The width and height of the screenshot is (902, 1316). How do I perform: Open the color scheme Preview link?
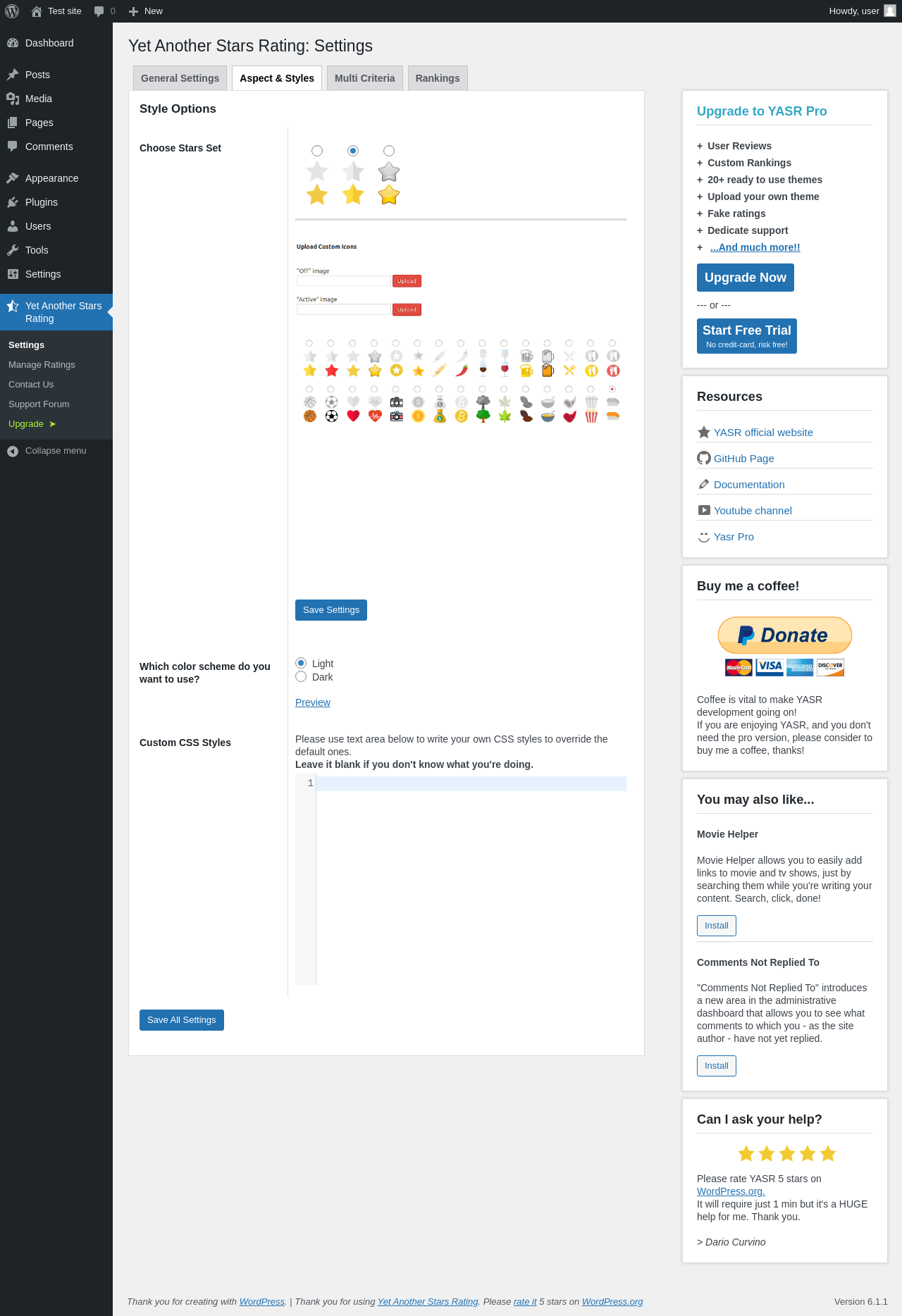point(313,702)
